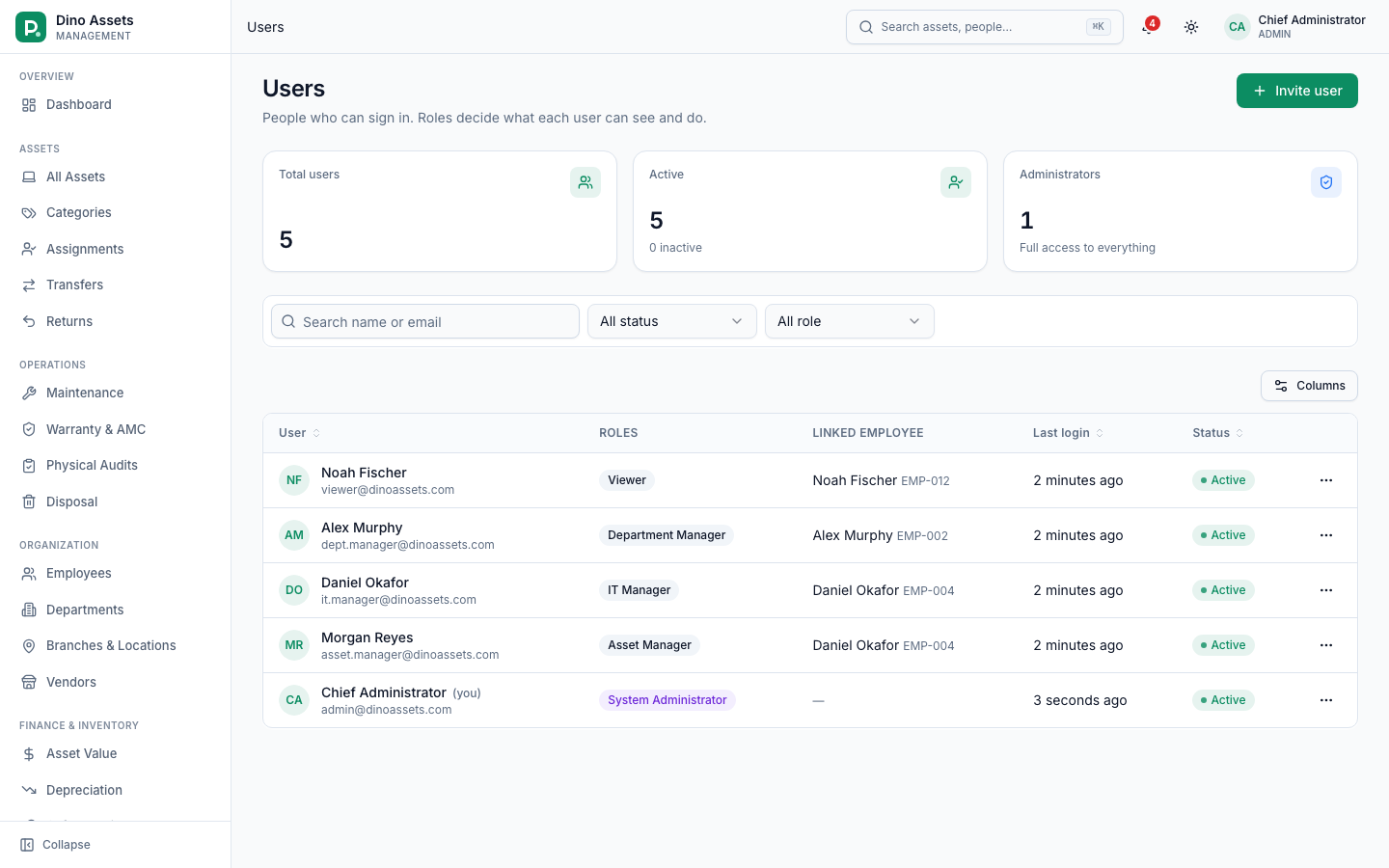Screen dimensions: 1389x868
Task: Click Morgan Reyes's MR avatar
Action: [x=294, y=645]
